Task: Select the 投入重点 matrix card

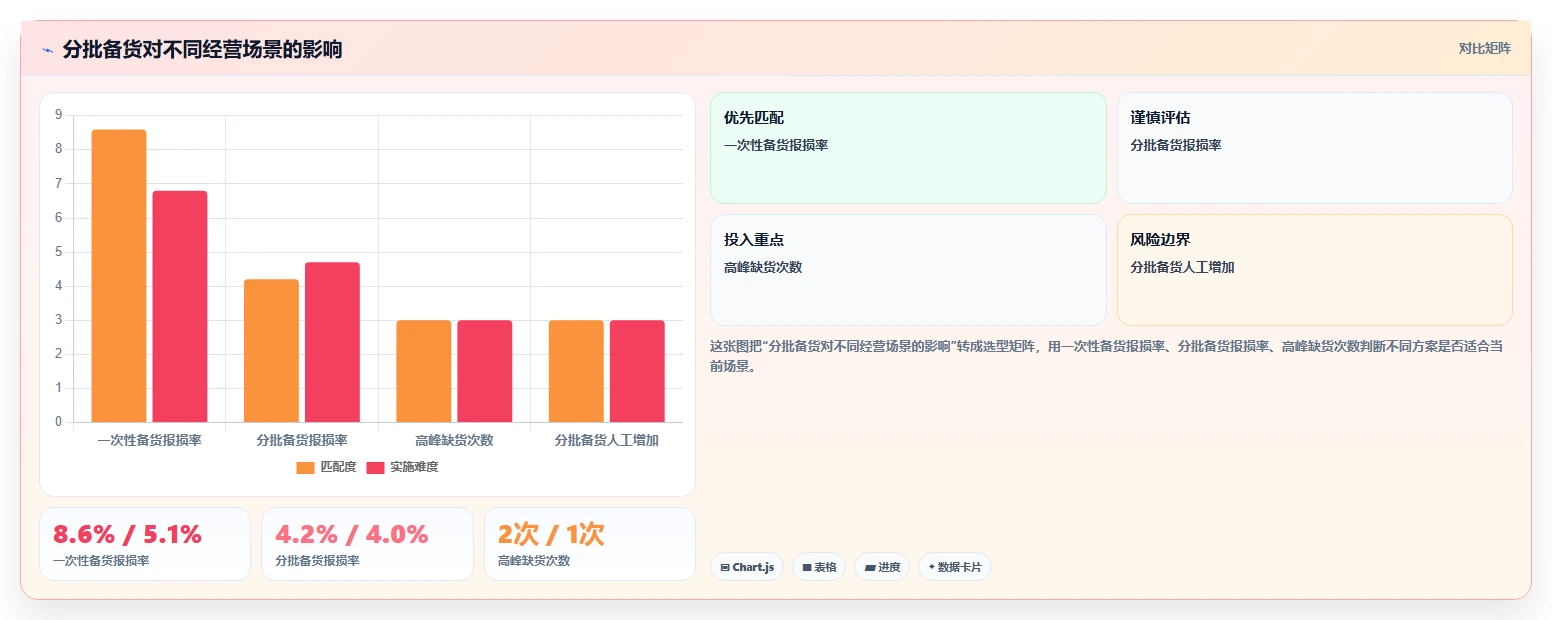Action: 908,270
